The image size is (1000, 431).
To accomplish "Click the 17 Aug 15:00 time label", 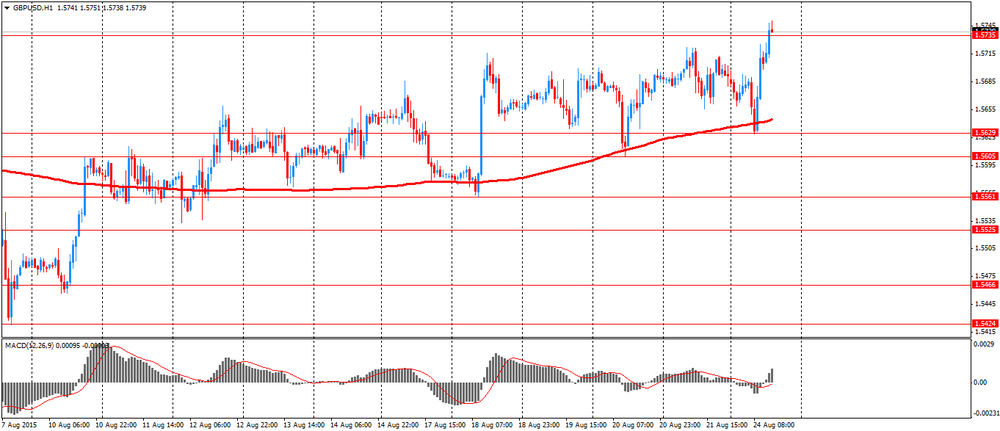I will click(x=444, y=424).
